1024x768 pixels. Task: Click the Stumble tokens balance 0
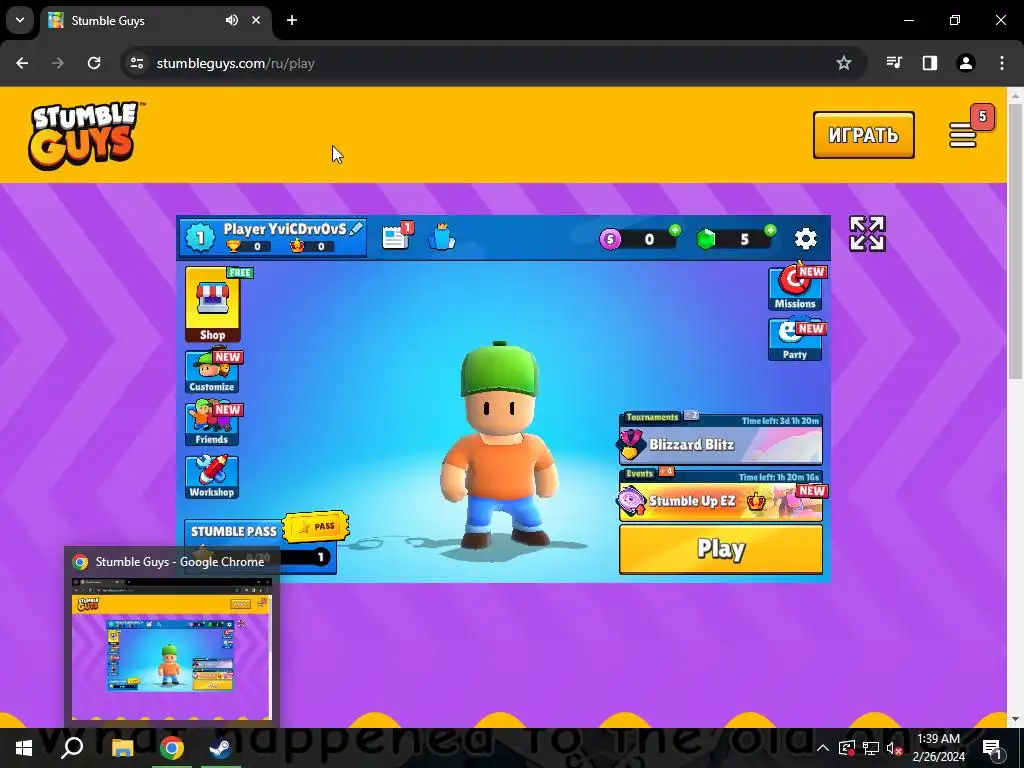[649, 240]
